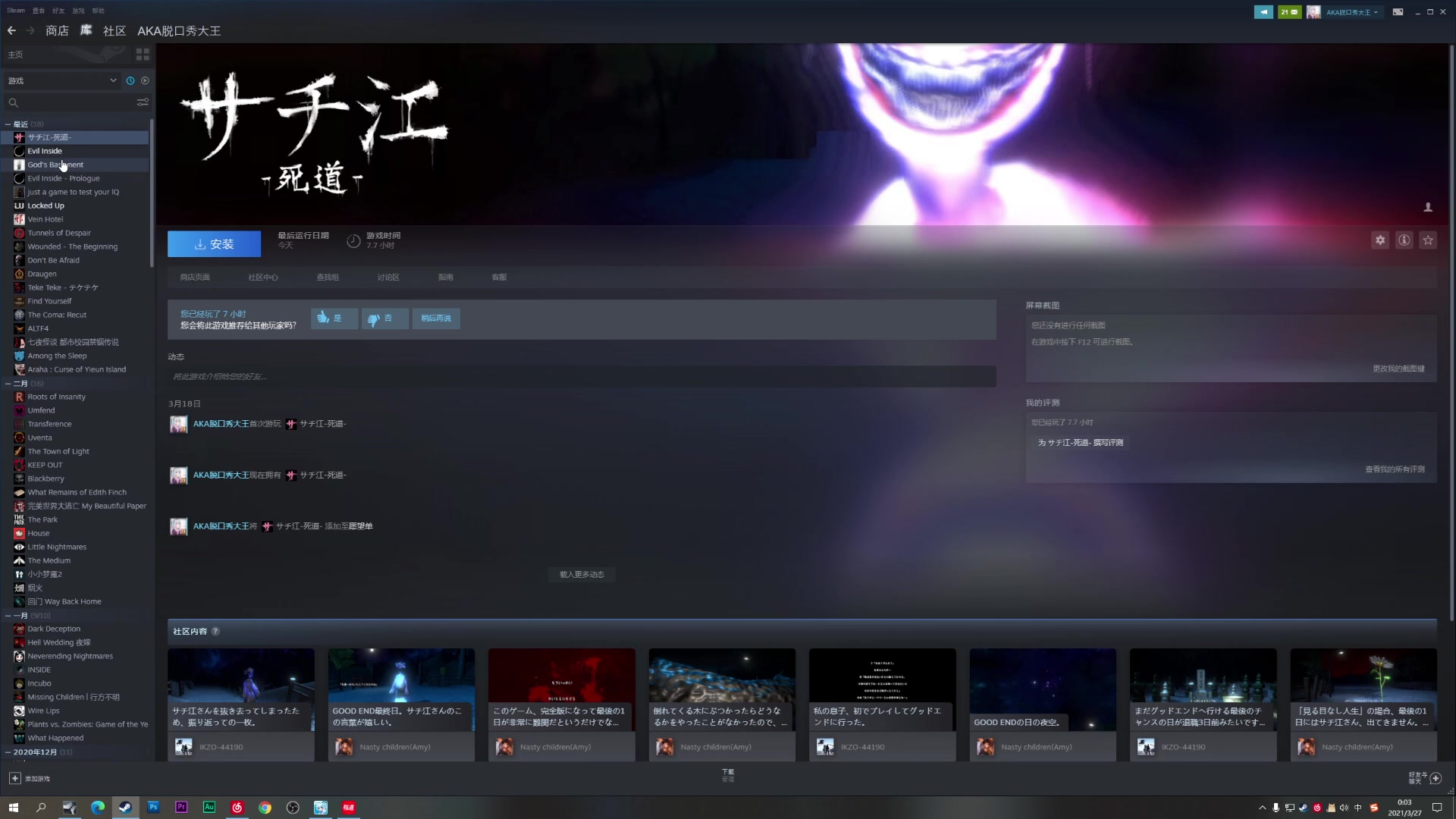Open announcements megaphone button
The width and height of the screenshot is (1456, 819).
click(x=1263, y=12)
